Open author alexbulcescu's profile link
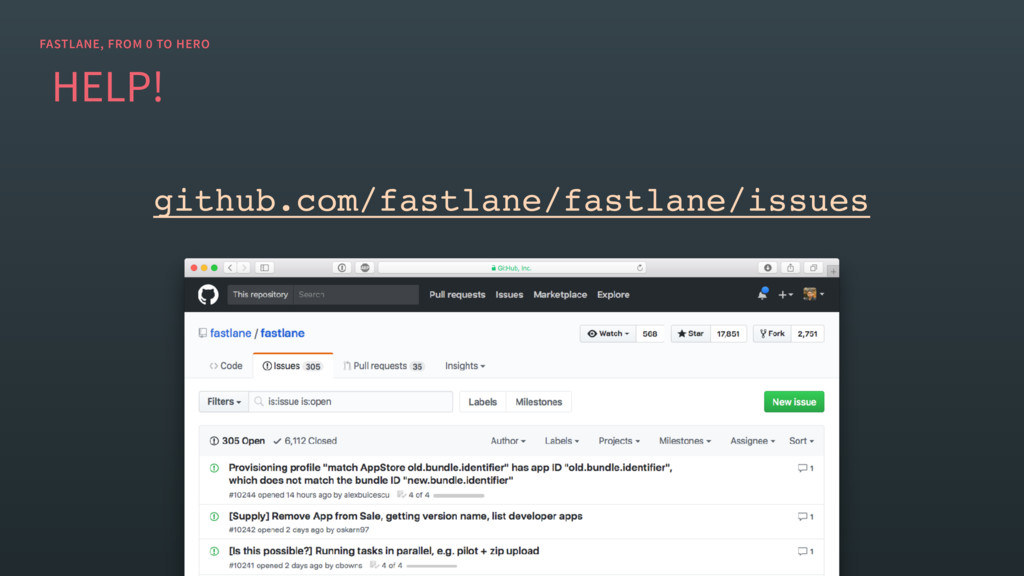The height and width of the screenshot is (576, 1024). (x=366, y=495)
